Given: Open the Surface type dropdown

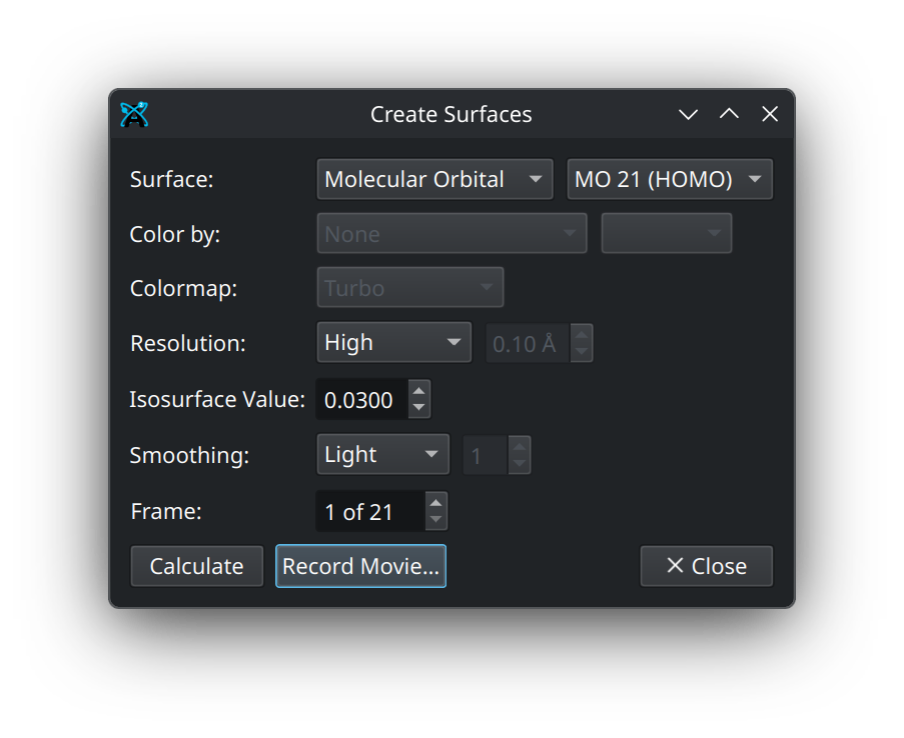Looking at the screenshot, I should pyautogui.click(x=434, y=180).
